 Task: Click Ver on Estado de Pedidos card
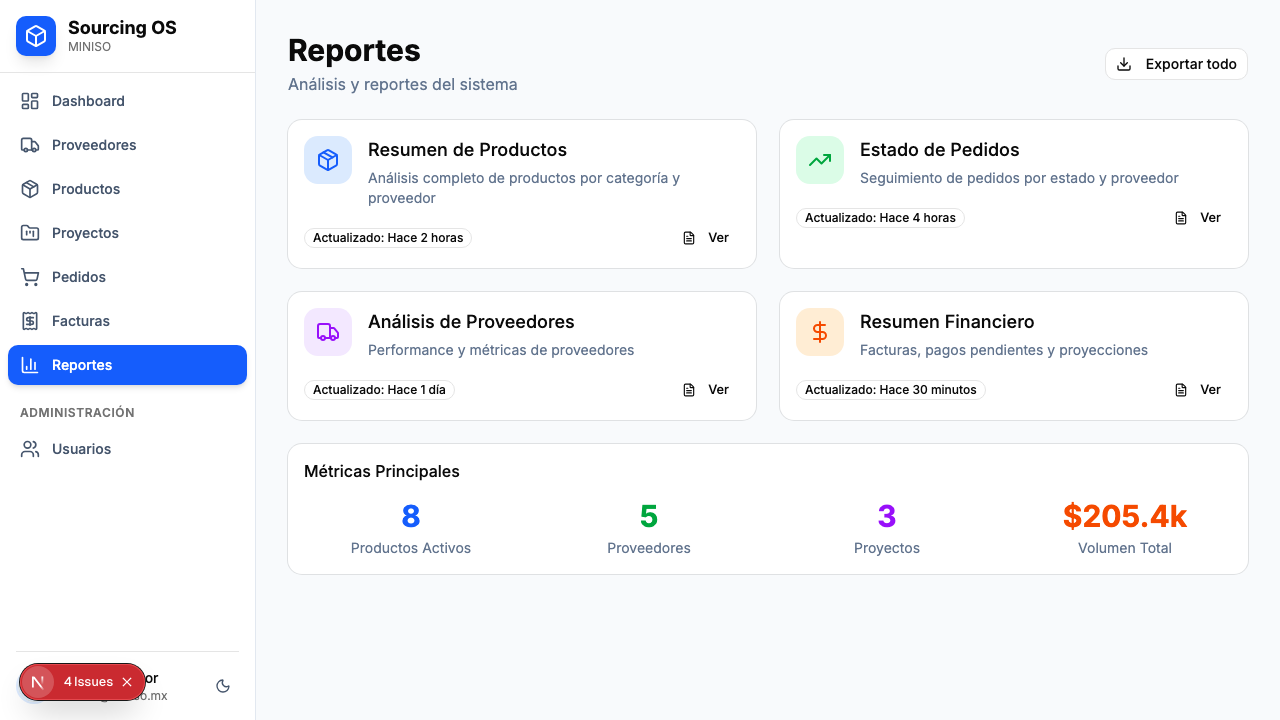pos(1198,218)
